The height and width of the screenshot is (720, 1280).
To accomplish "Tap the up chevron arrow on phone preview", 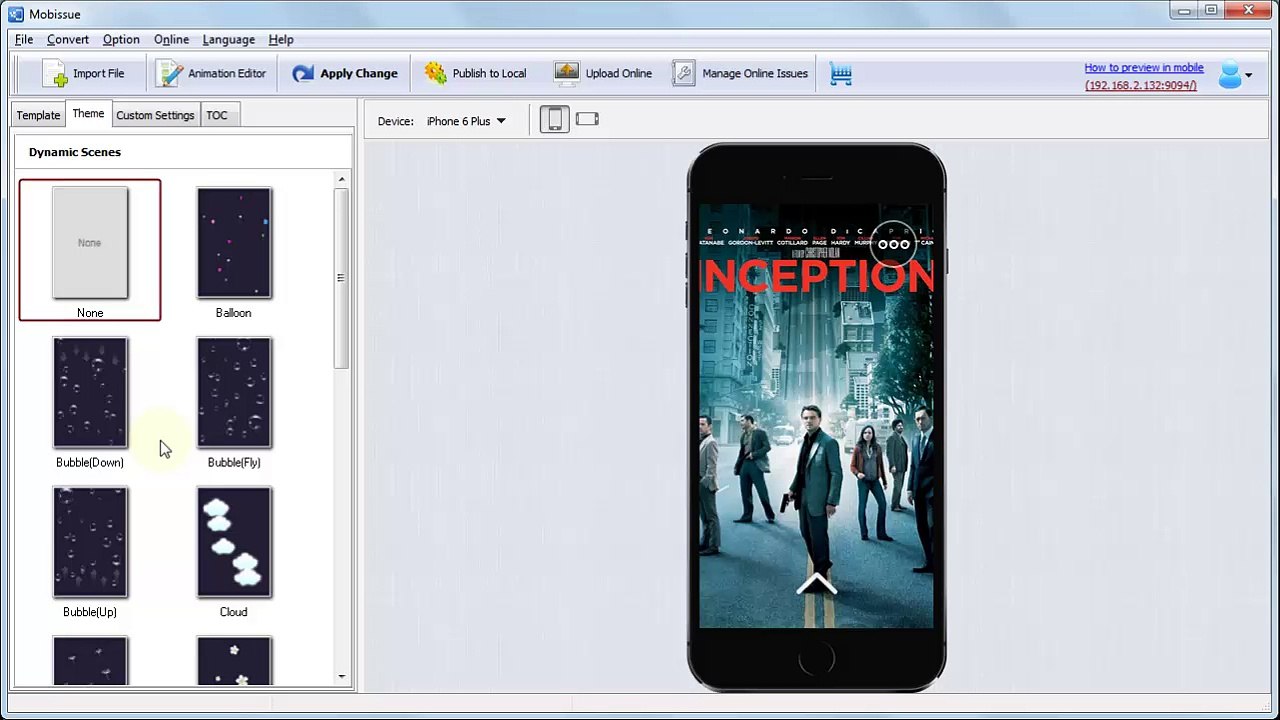I will [817, 585].
